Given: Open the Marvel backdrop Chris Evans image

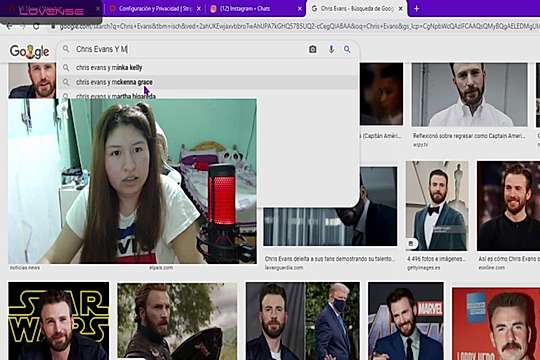Looking at the screenshot, I should tap(406, 321).
